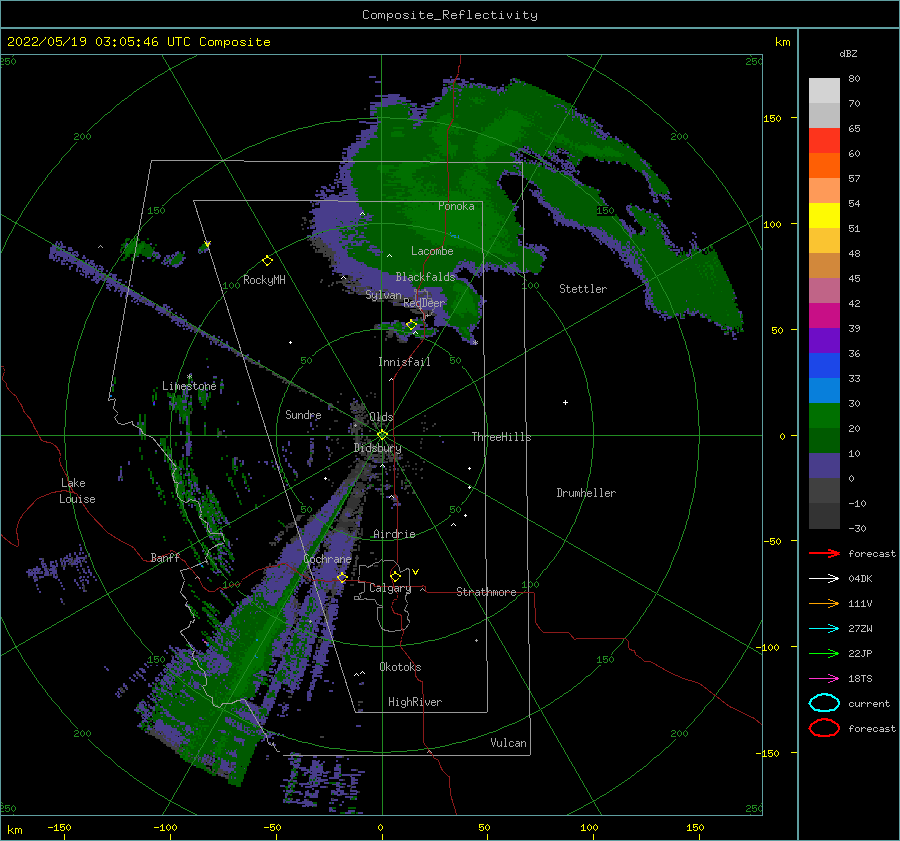This screenshot has width=900, height=841.
Task: Click the yellow diamond marker above Calgary label
Action: [x=395, y=576]
